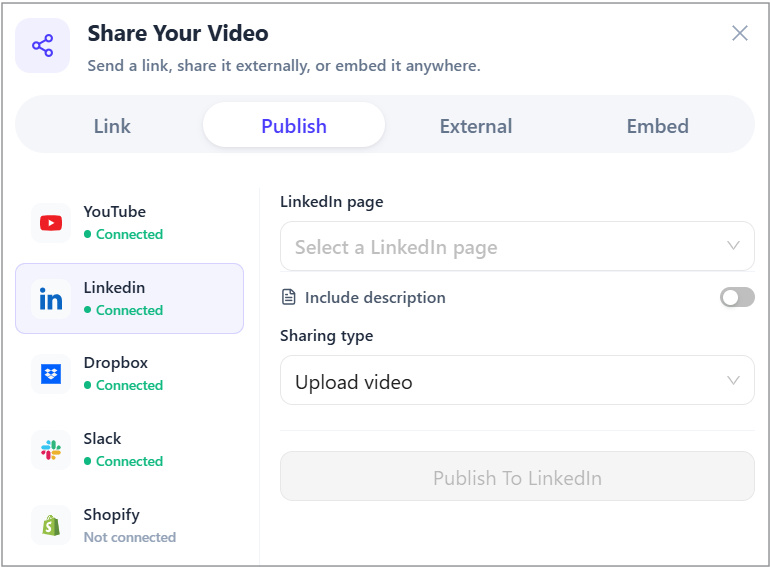The height and width of the screenshot is (567, 770).
Task: Click the LinkedIn logo icon
Action: (x=51, y=298)
